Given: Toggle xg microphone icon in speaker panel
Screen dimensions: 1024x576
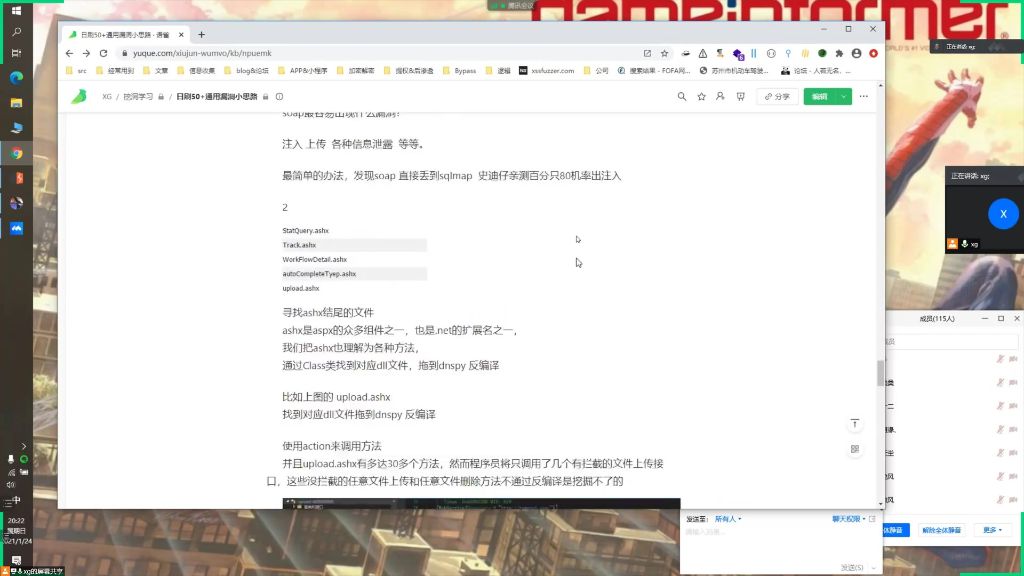Looking at the screenshot, I should click(x=965, y=244).
